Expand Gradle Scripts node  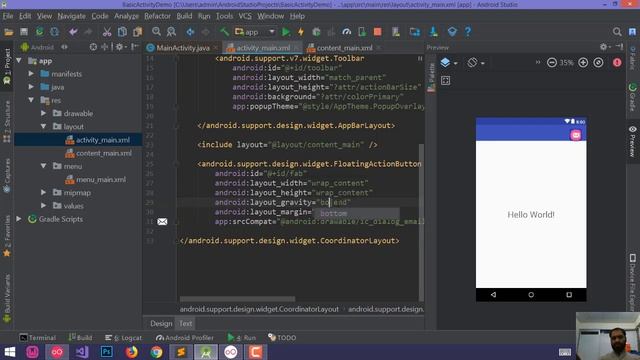(19, 219)
